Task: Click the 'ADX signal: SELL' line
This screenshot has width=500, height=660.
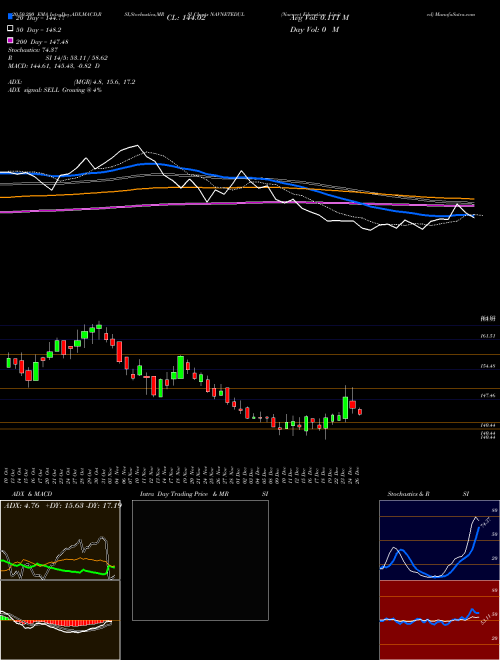Action: (x=55, y=90)
